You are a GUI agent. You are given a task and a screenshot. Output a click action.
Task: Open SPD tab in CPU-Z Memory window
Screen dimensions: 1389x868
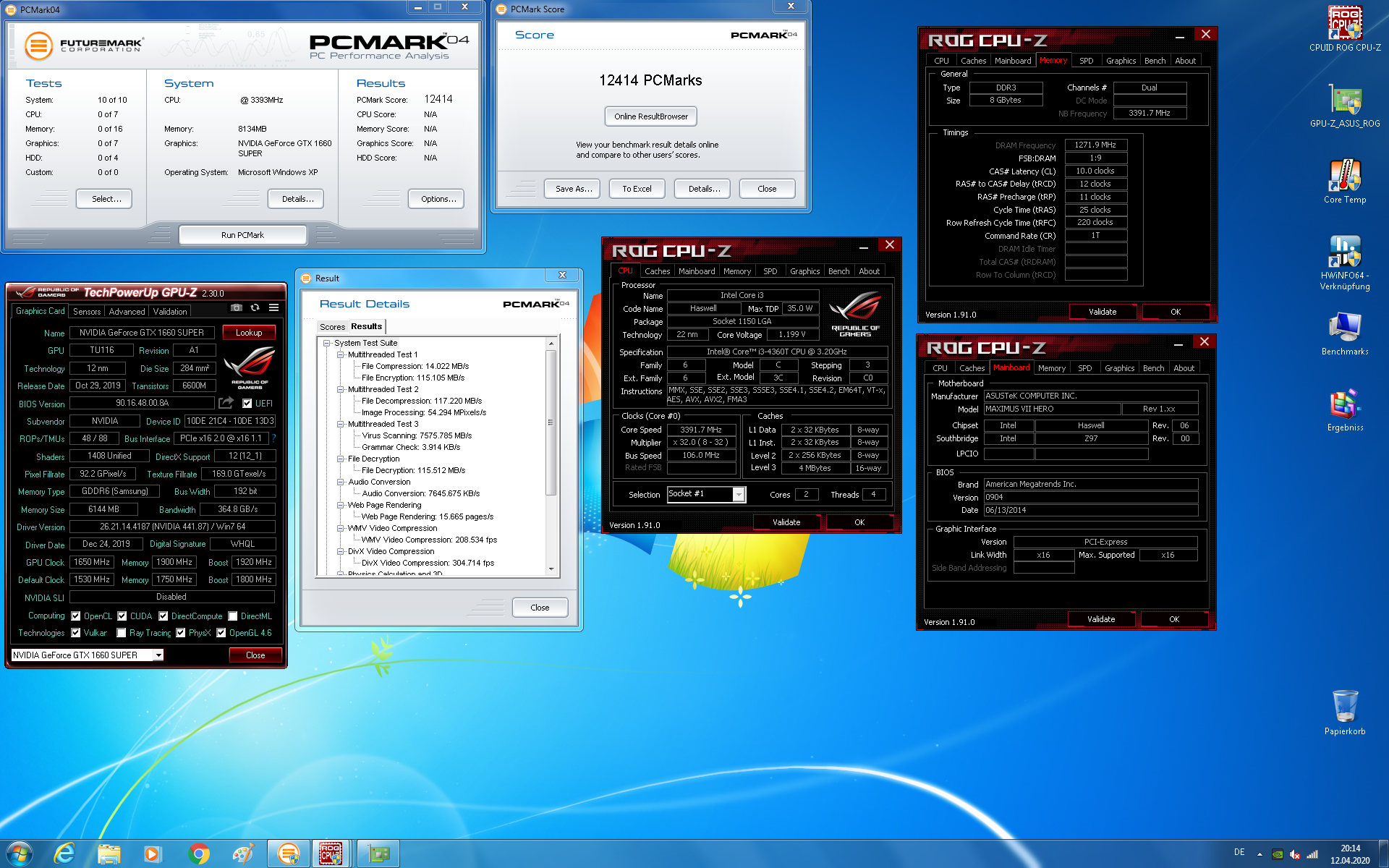click(x=1086, y=61)
